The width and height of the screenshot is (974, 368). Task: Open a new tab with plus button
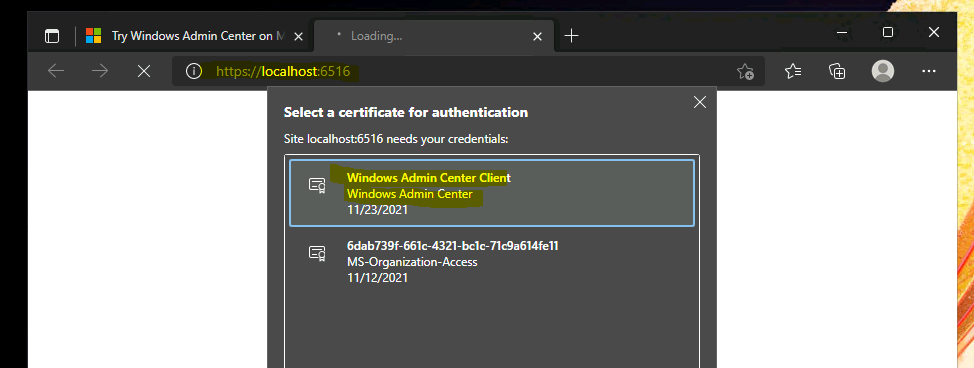[571, 36]
